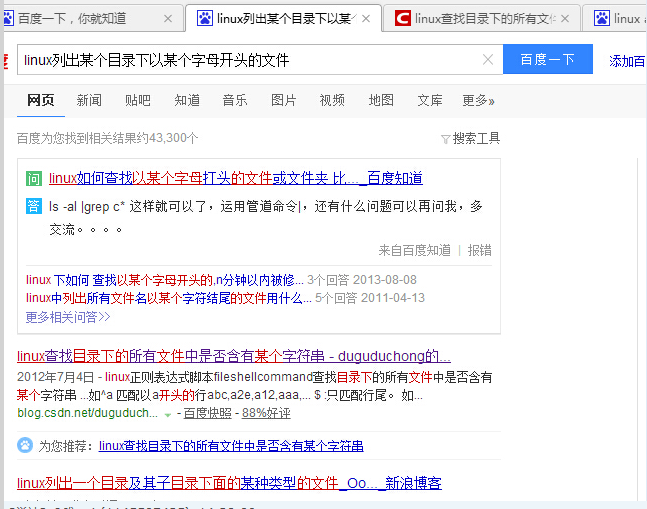Expand dropdown arrow beside blog.csdn.net URL
Screen dimensions: 647x509
pos(167,414)
